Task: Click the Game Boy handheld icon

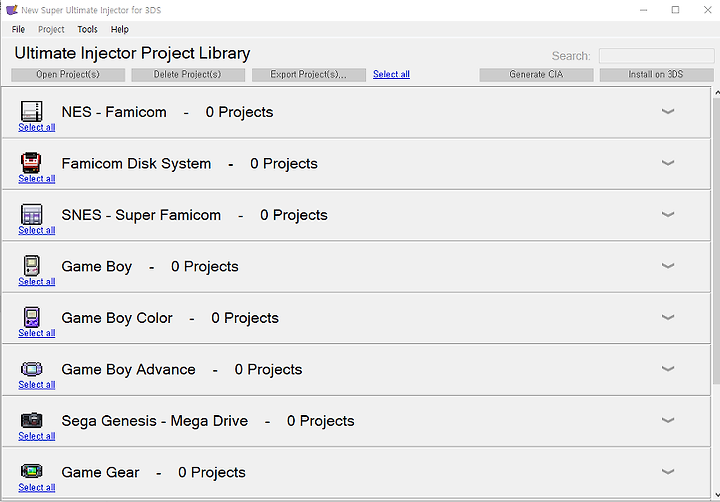Action: tap(32, 265)
